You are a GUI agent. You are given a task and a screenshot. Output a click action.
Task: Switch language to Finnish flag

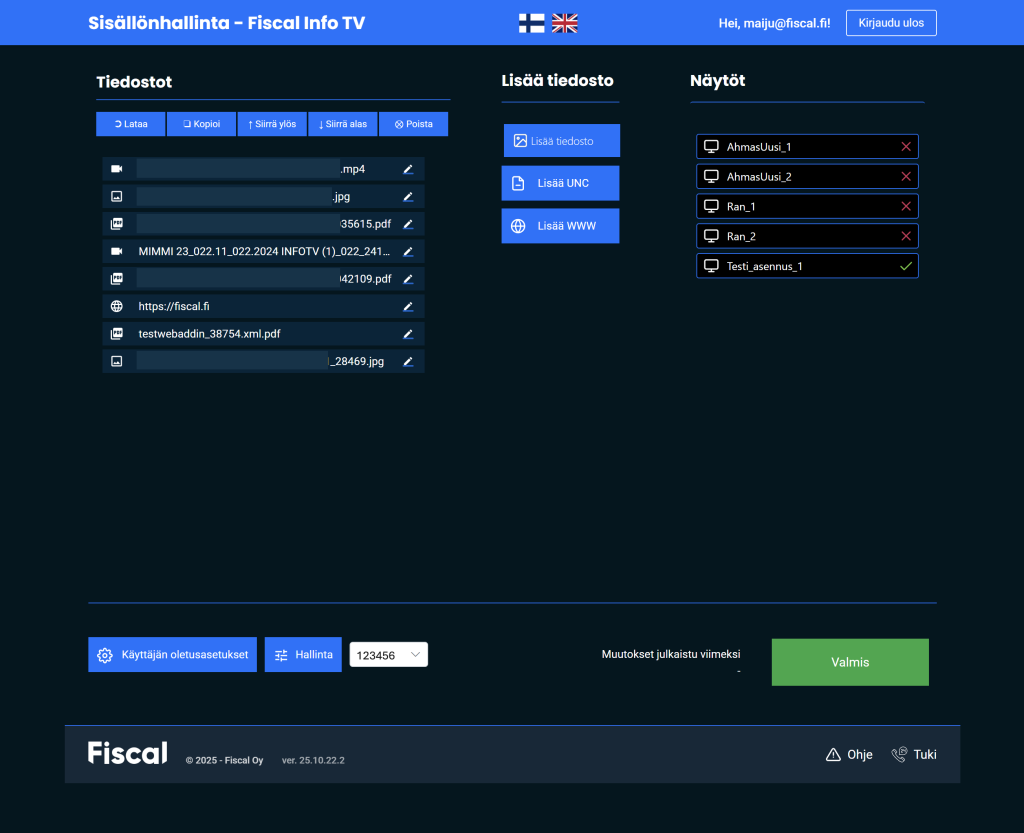531,23
